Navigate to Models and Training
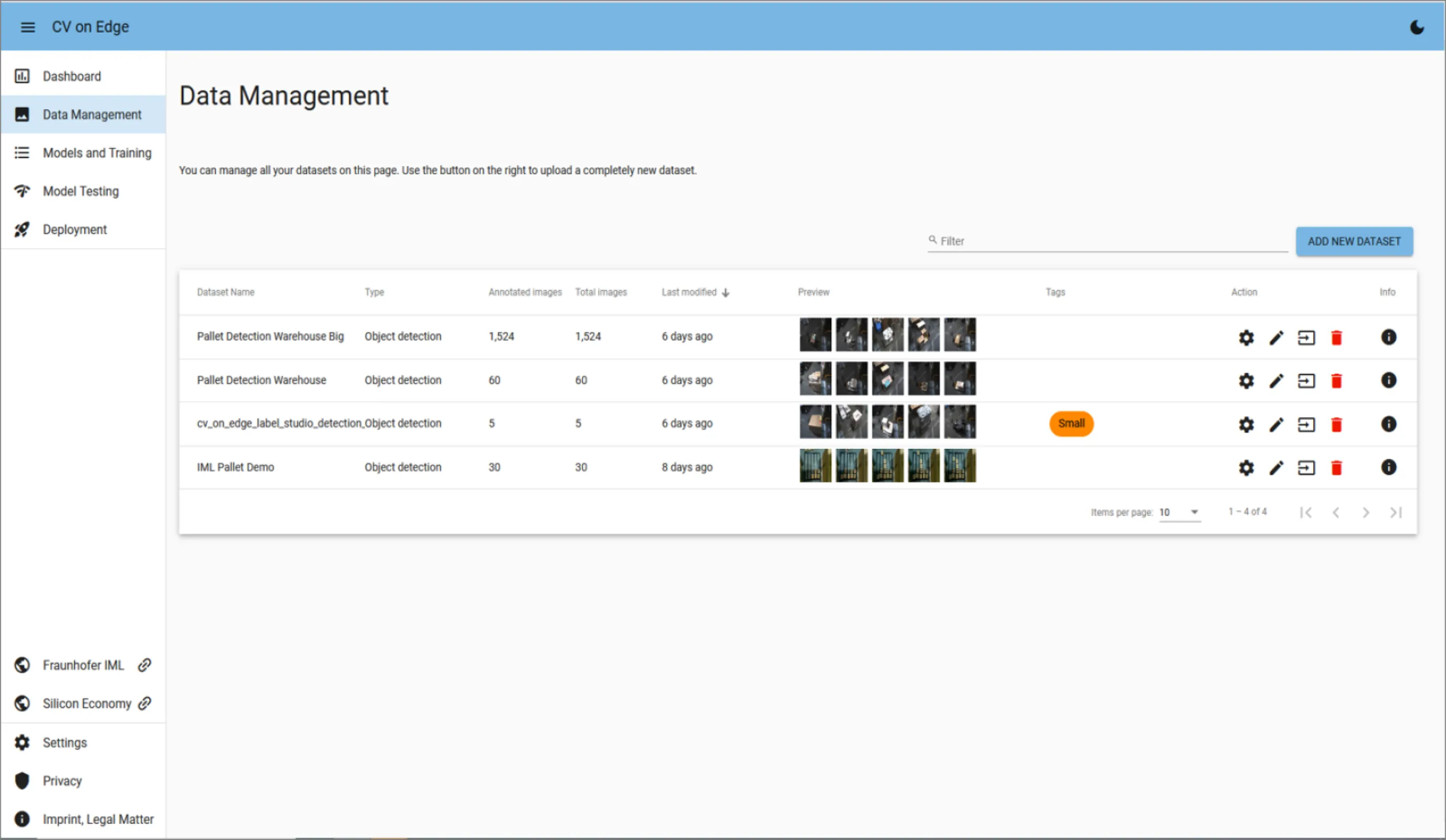This screenshot has height=840, width=1446. click(97, 153)
